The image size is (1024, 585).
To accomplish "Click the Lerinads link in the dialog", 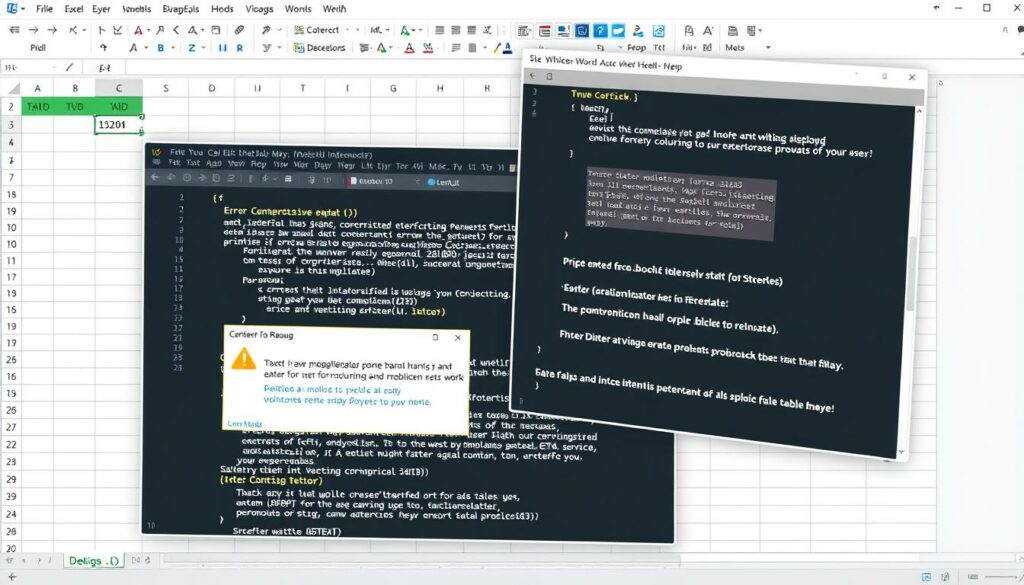I will coord(244,424).
